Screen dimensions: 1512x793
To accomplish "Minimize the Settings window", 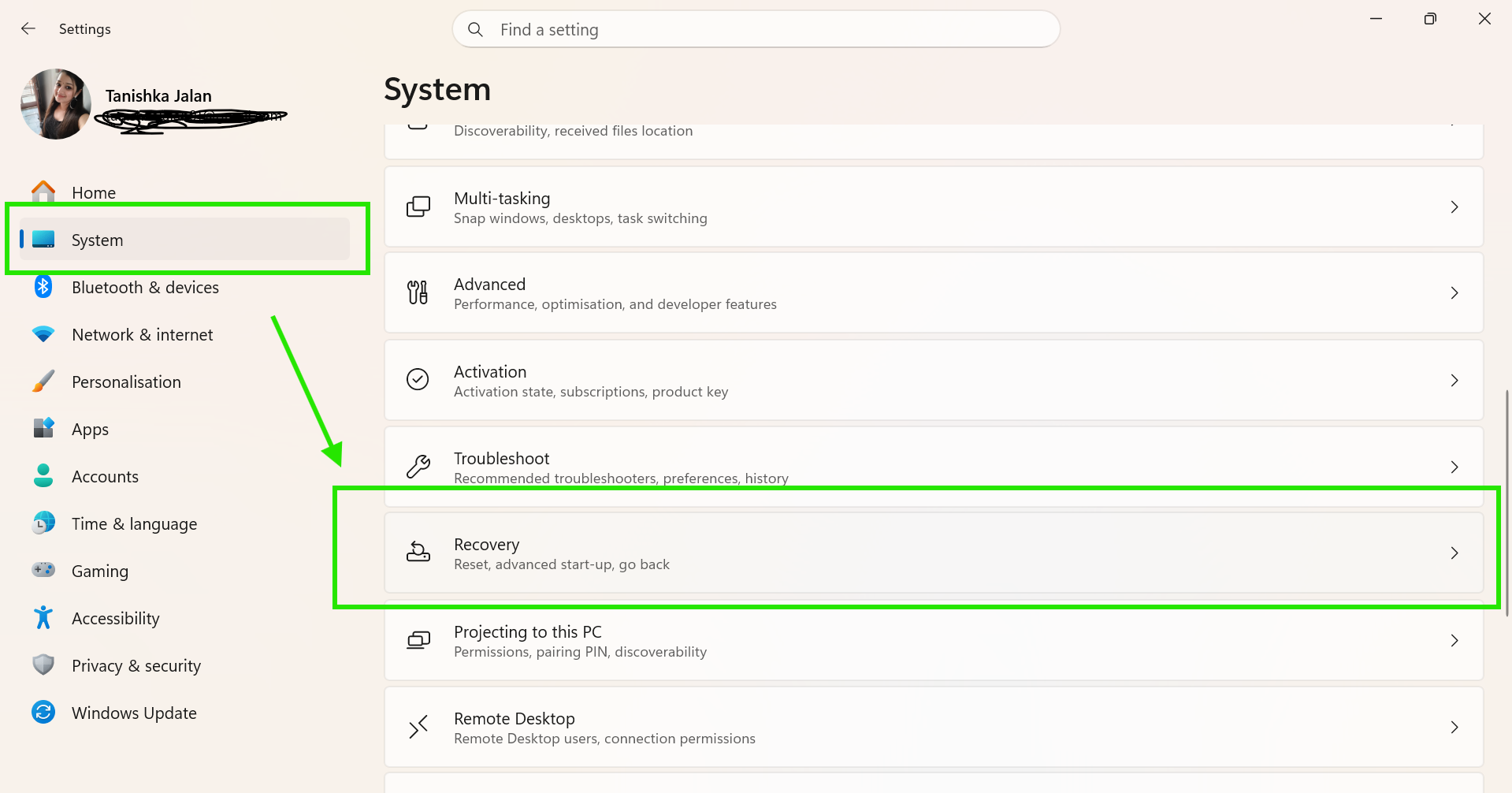I will point(1376,19).
